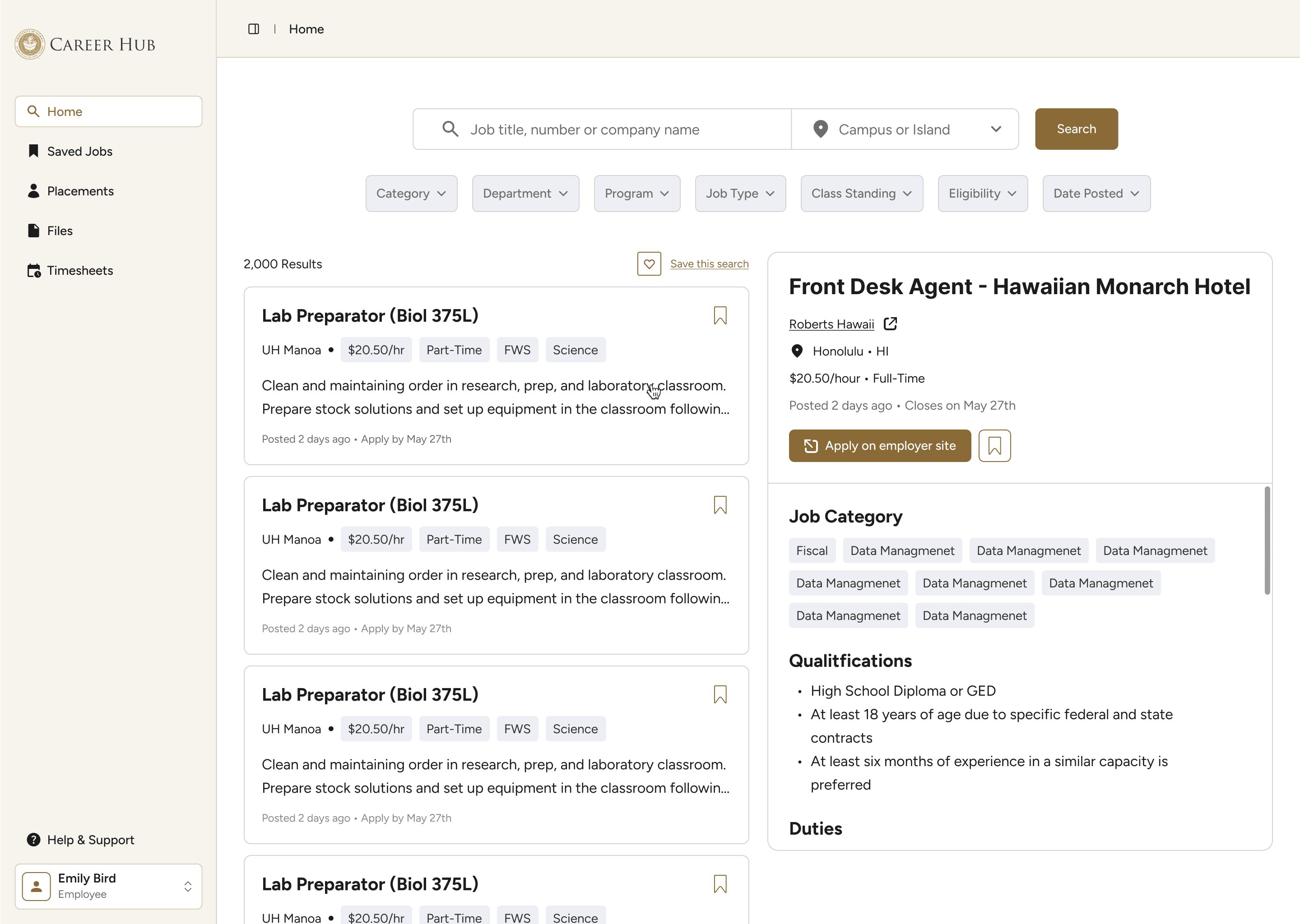
Task: Open Saved Jobs in sidebar
Action: [80, 151]
